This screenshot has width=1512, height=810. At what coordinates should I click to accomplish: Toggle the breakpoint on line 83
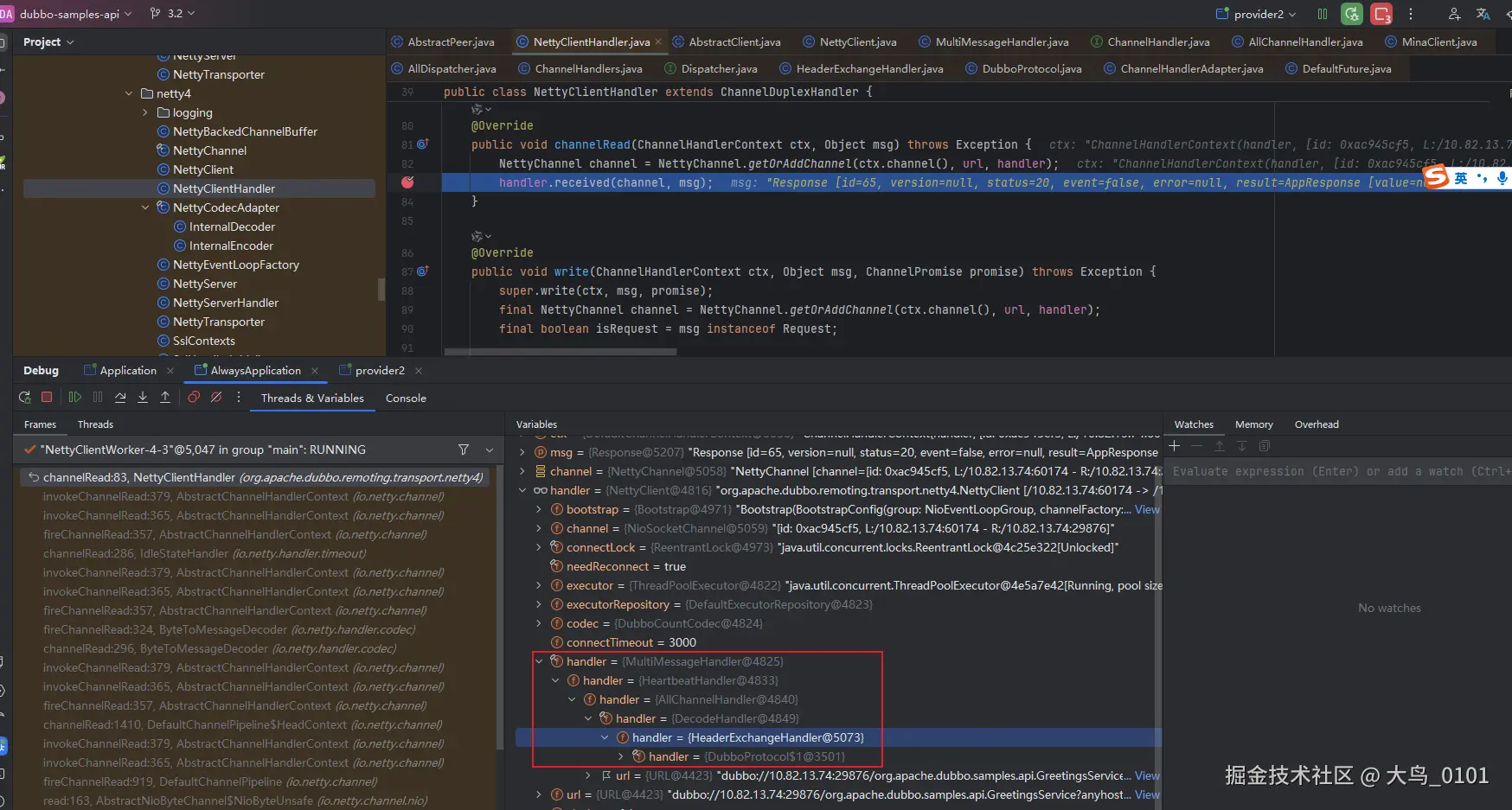pyautogui.click(x=407, y=182)
